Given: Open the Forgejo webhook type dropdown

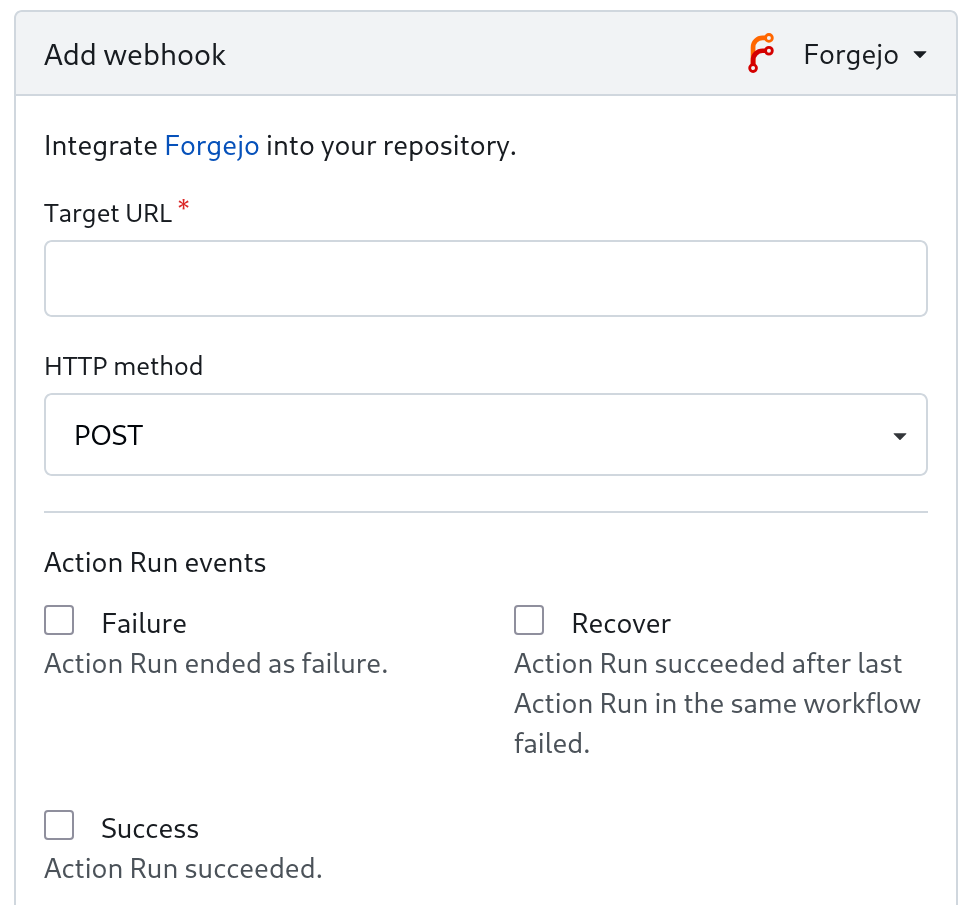Looking at the screenshot, I should [850, 54].
